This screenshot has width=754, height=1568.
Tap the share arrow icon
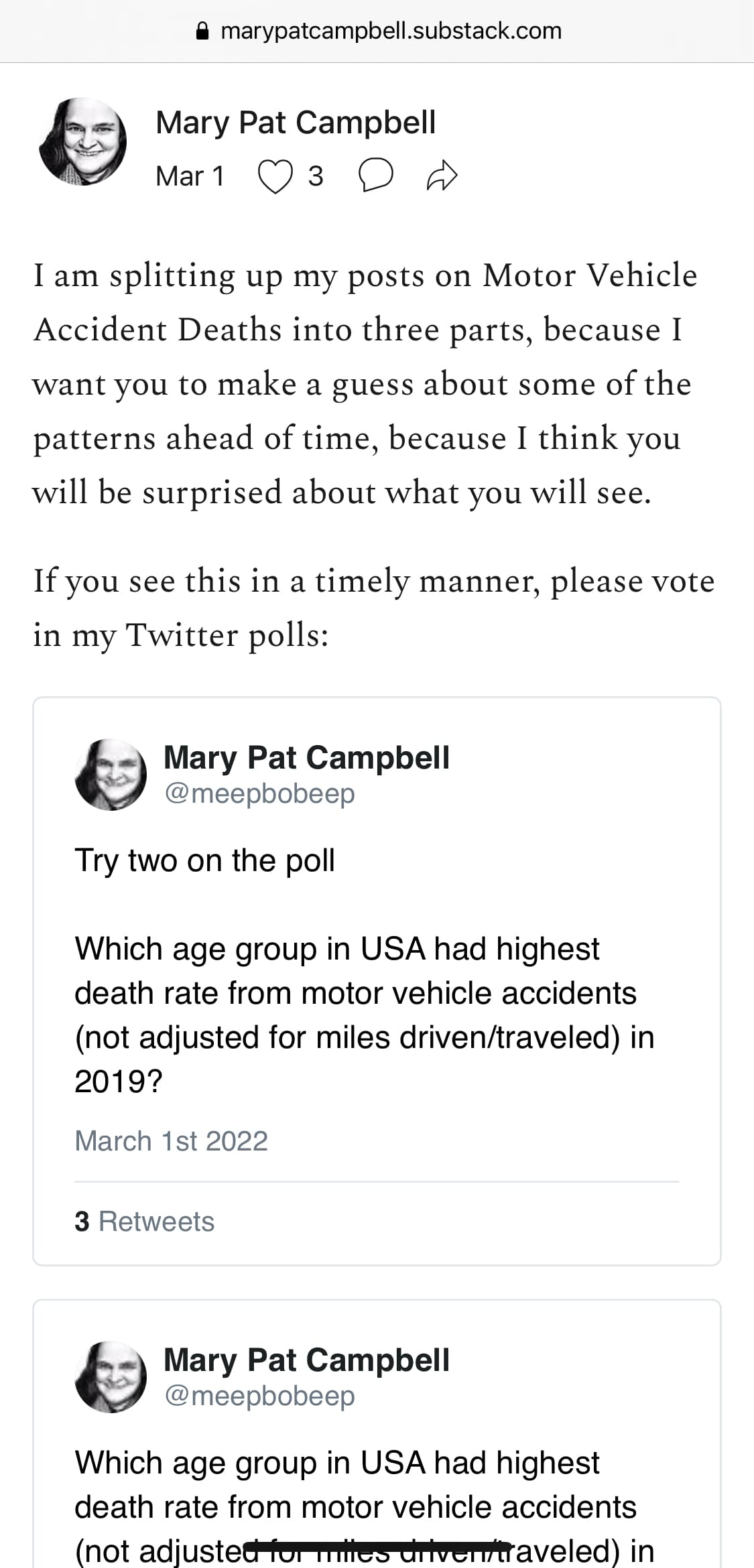coord(442,176)
